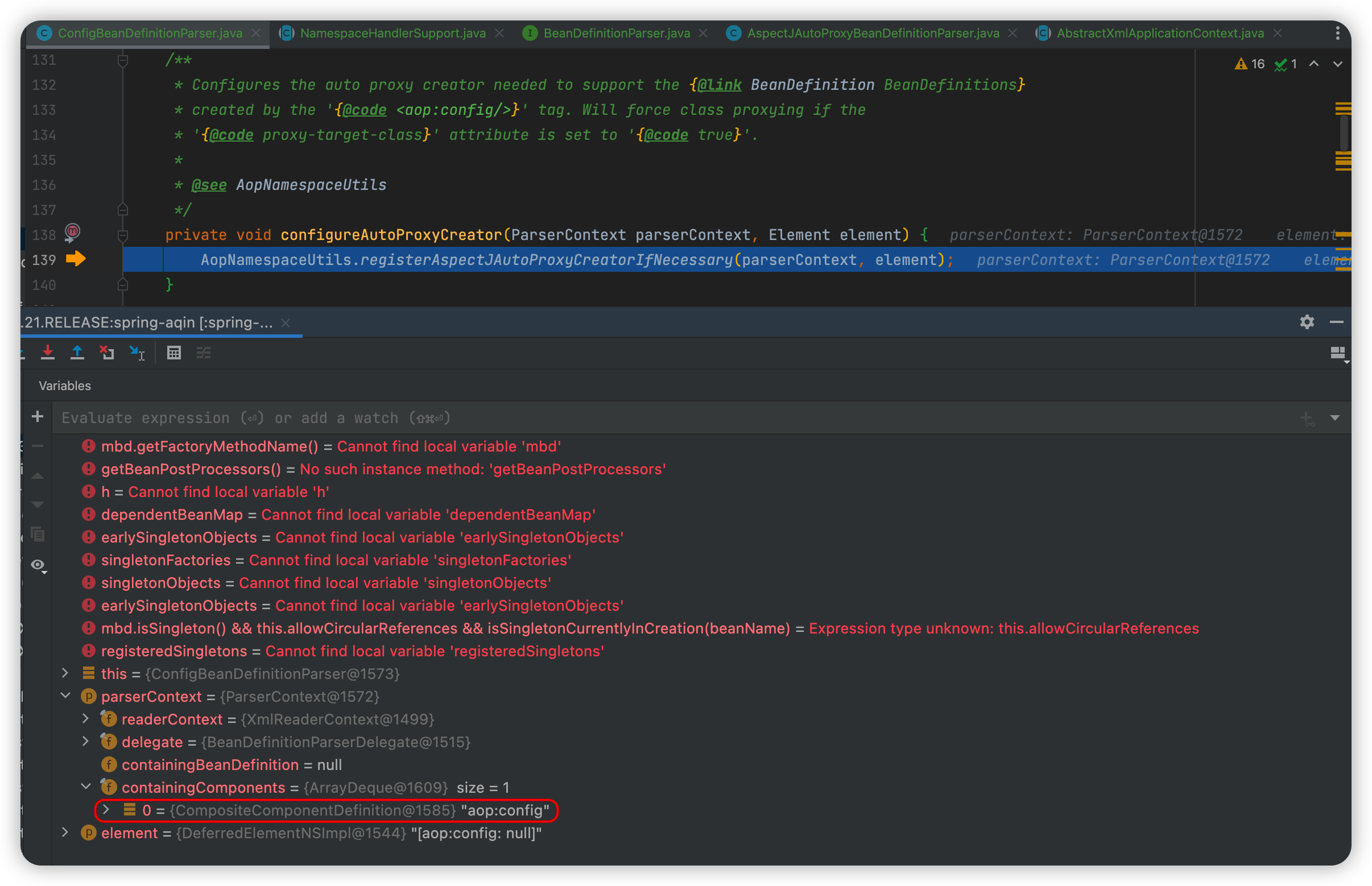Image resolution: width=1372 pixels, height=886 pixels.
Task: Open the Evaluate Expression calculator icon
Action: pos(174,353)
